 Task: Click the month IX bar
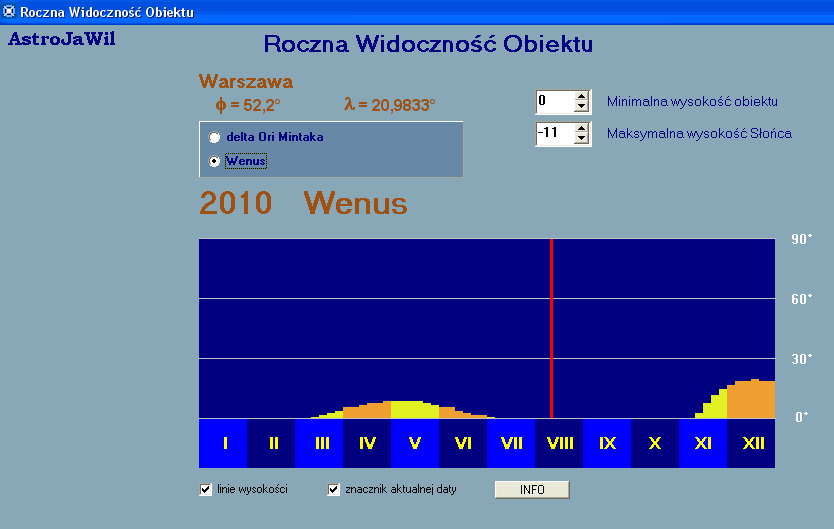(x=607, y=443)
